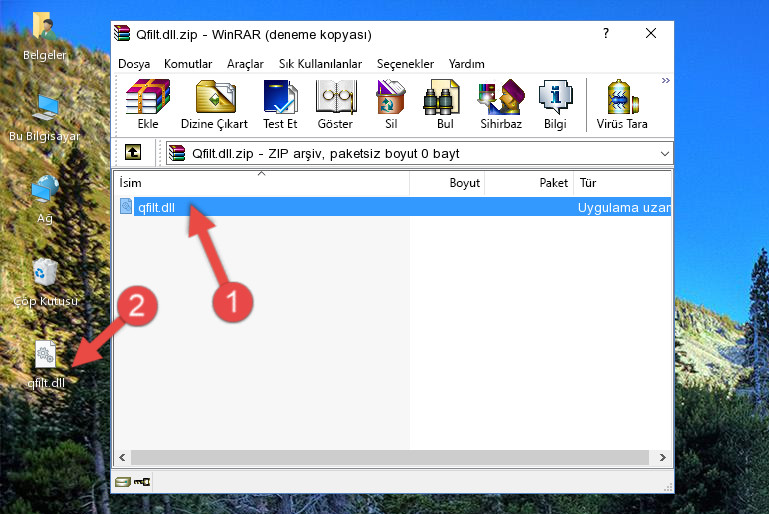
Task: Open the Araçlar menu
Action: point(245,64)
